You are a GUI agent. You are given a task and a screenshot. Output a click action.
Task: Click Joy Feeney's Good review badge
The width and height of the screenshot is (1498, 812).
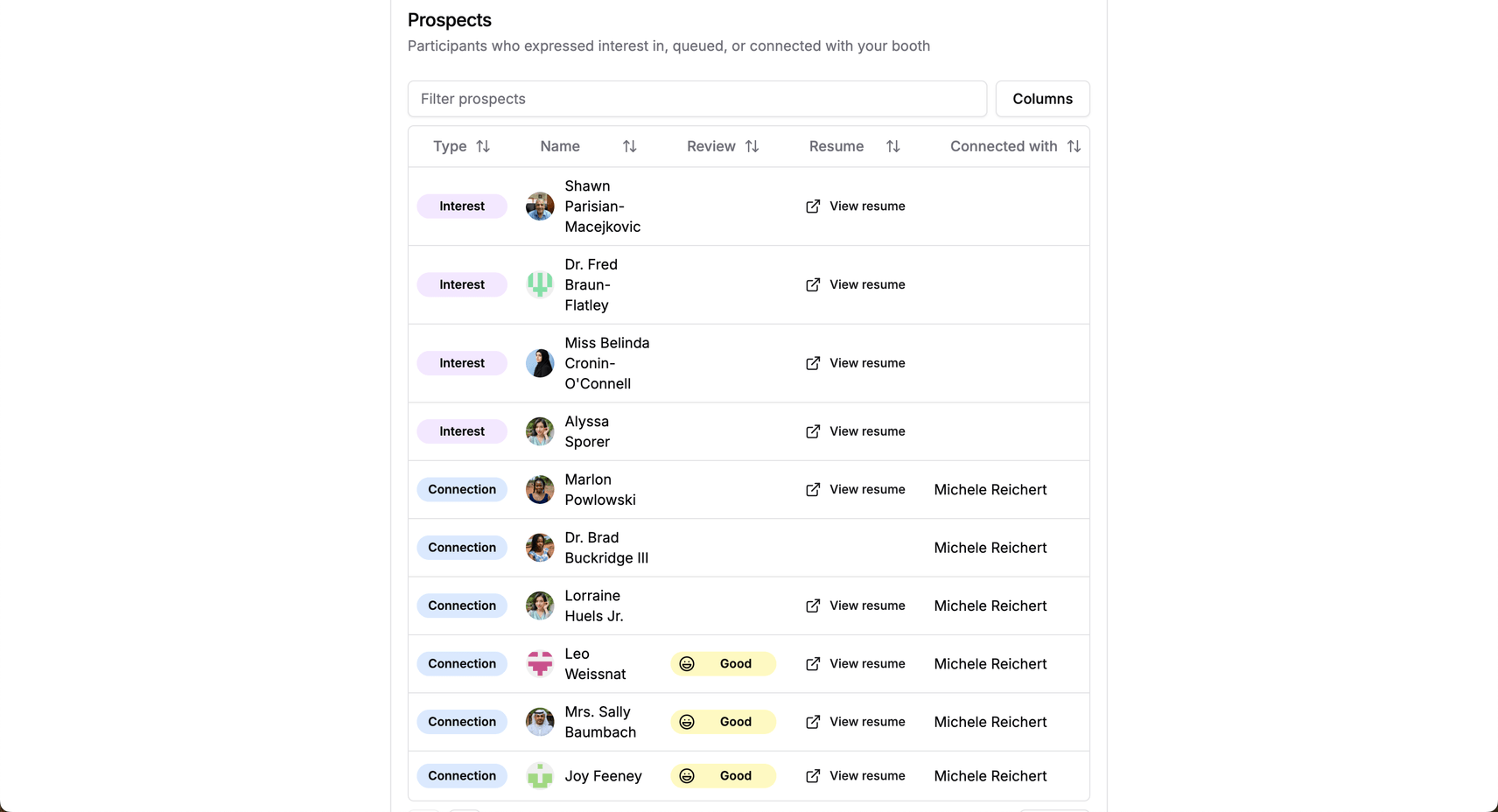723,776
